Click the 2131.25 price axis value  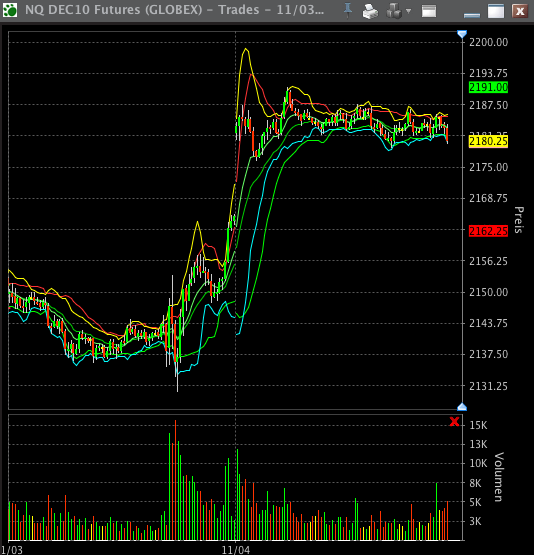488,386
